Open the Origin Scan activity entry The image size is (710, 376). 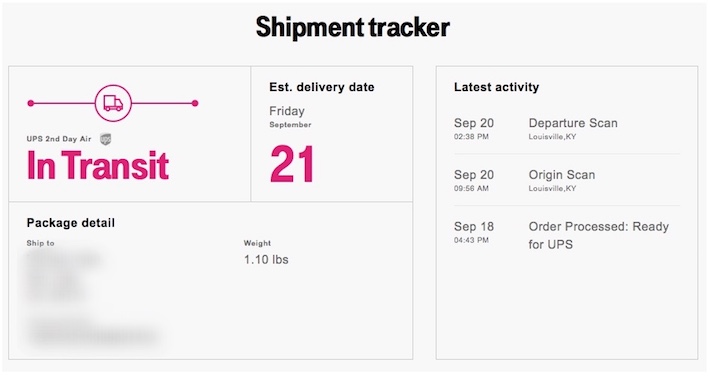[561, 180]
